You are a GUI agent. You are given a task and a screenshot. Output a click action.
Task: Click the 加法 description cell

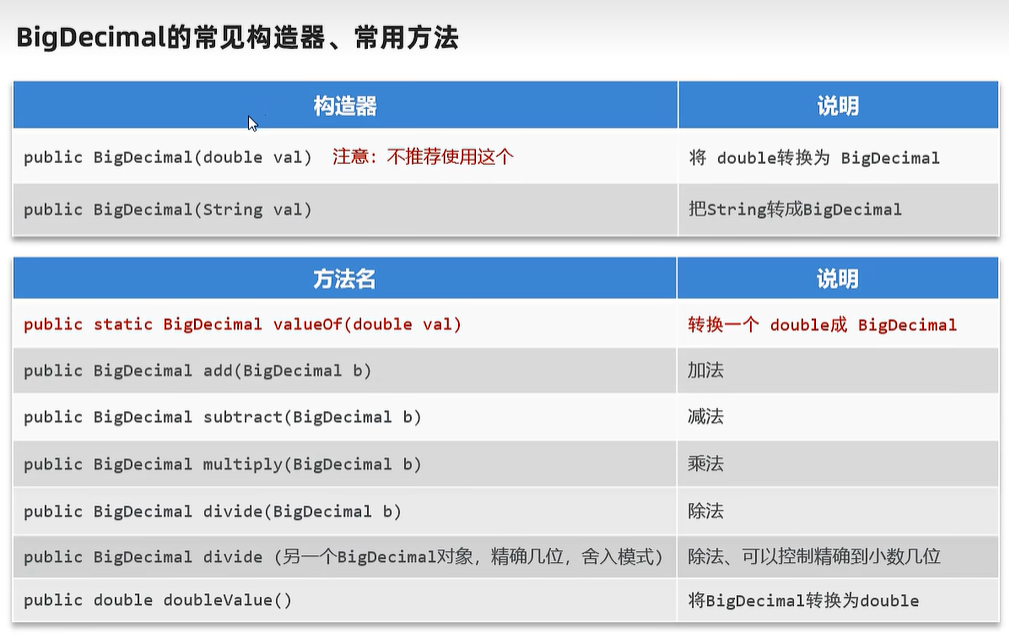coord(705,370)
